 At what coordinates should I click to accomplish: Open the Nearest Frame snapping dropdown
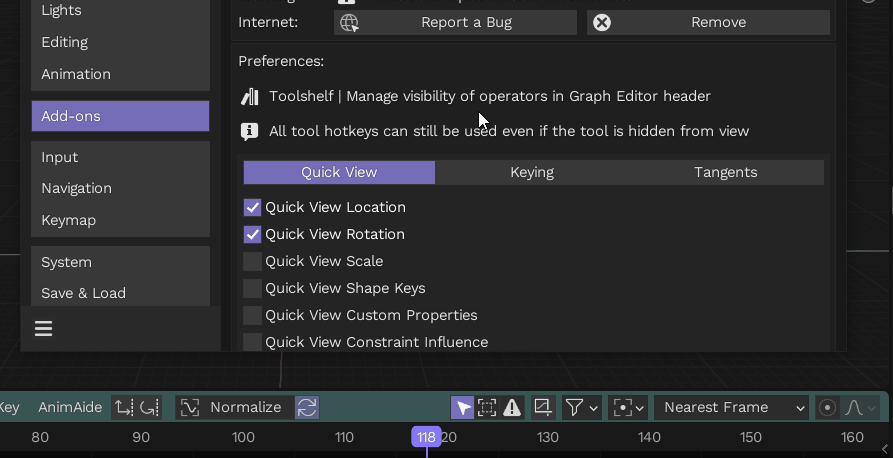pos(731,407)
